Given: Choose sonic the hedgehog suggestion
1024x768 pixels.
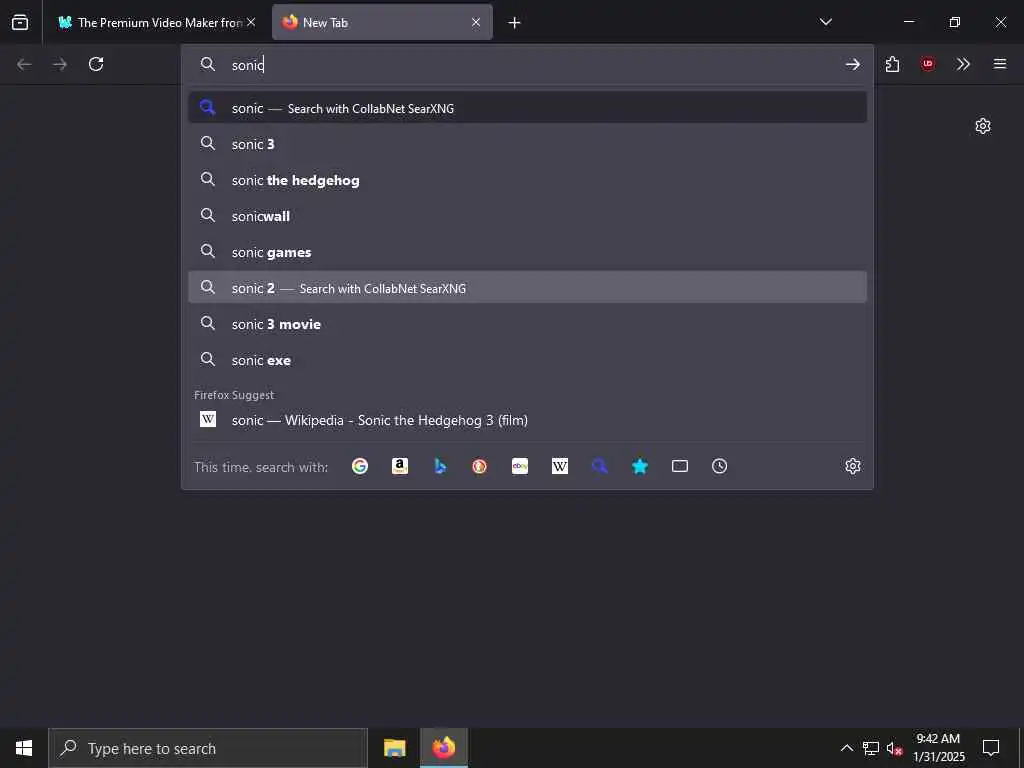Looking at the screenshot, I should click(x=527, y=180).
